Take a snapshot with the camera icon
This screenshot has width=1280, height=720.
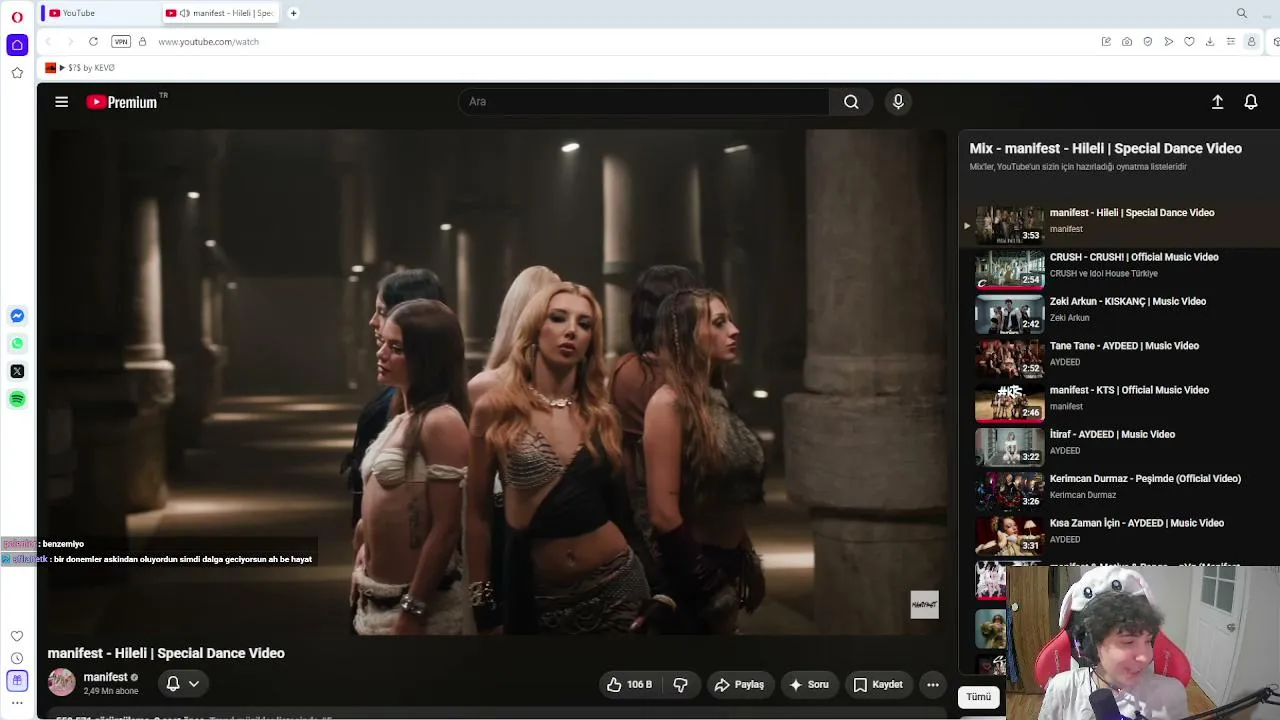pos(1127,42)
